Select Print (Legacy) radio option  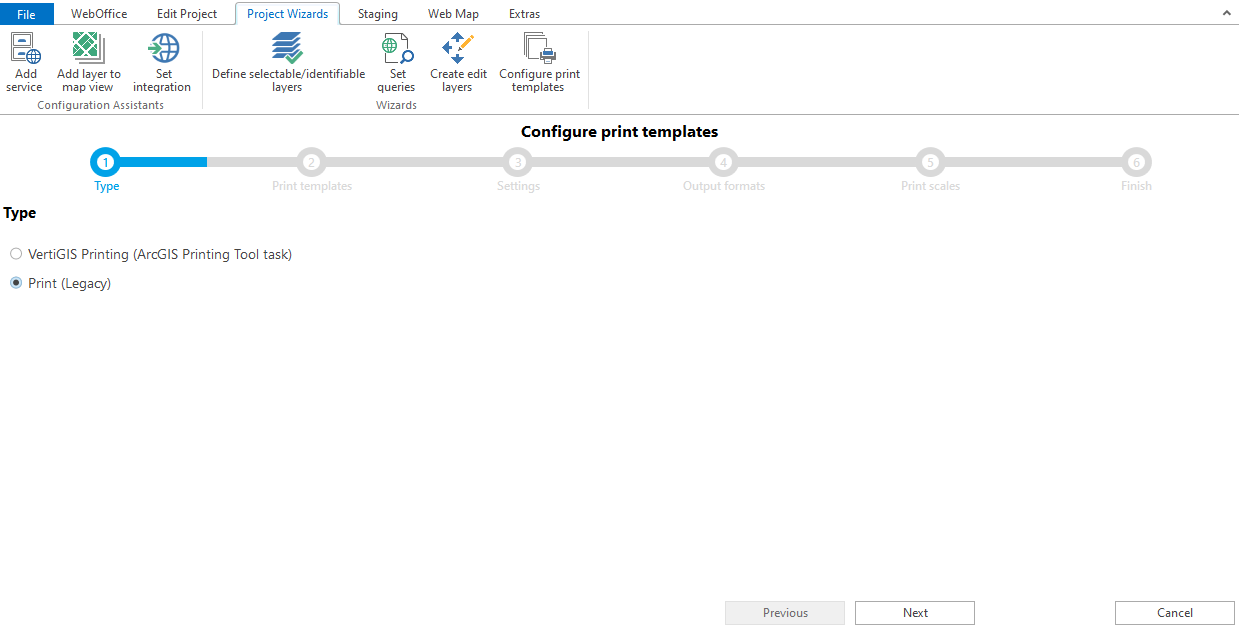(16, 283)
